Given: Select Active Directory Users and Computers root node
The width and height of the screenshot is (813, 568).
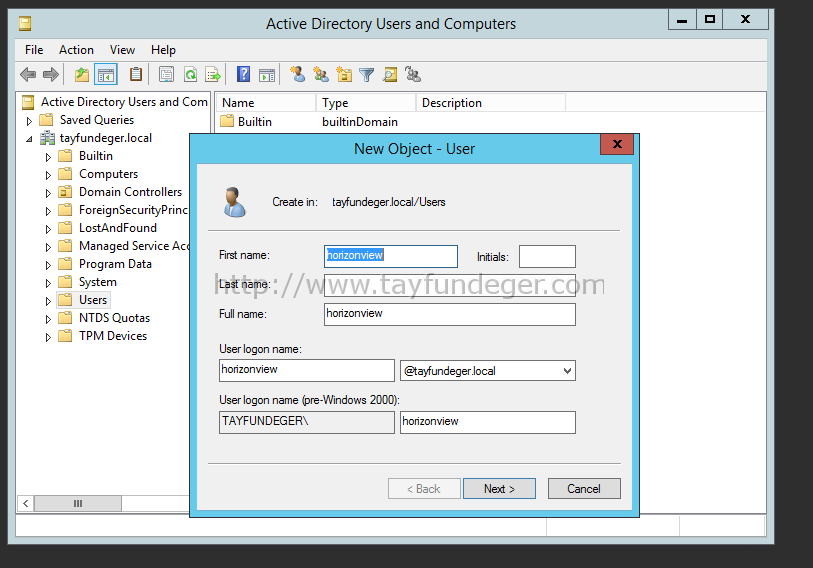Looking at the screenshot, I should [124, 102].
